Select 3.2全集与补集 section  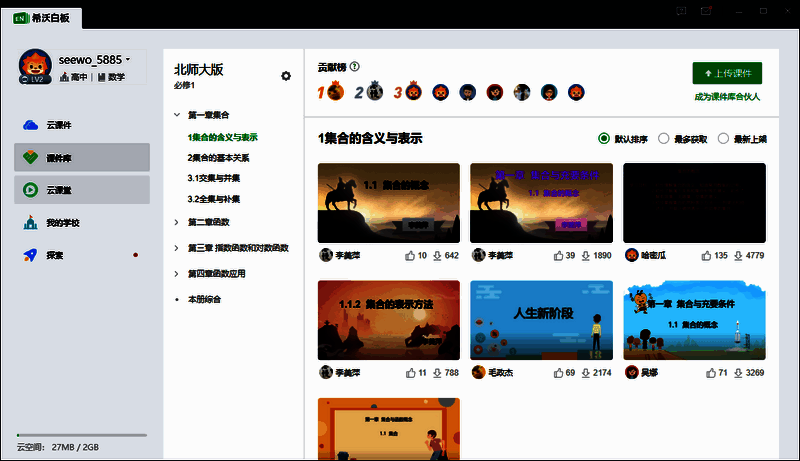click(x=214, y=199)
